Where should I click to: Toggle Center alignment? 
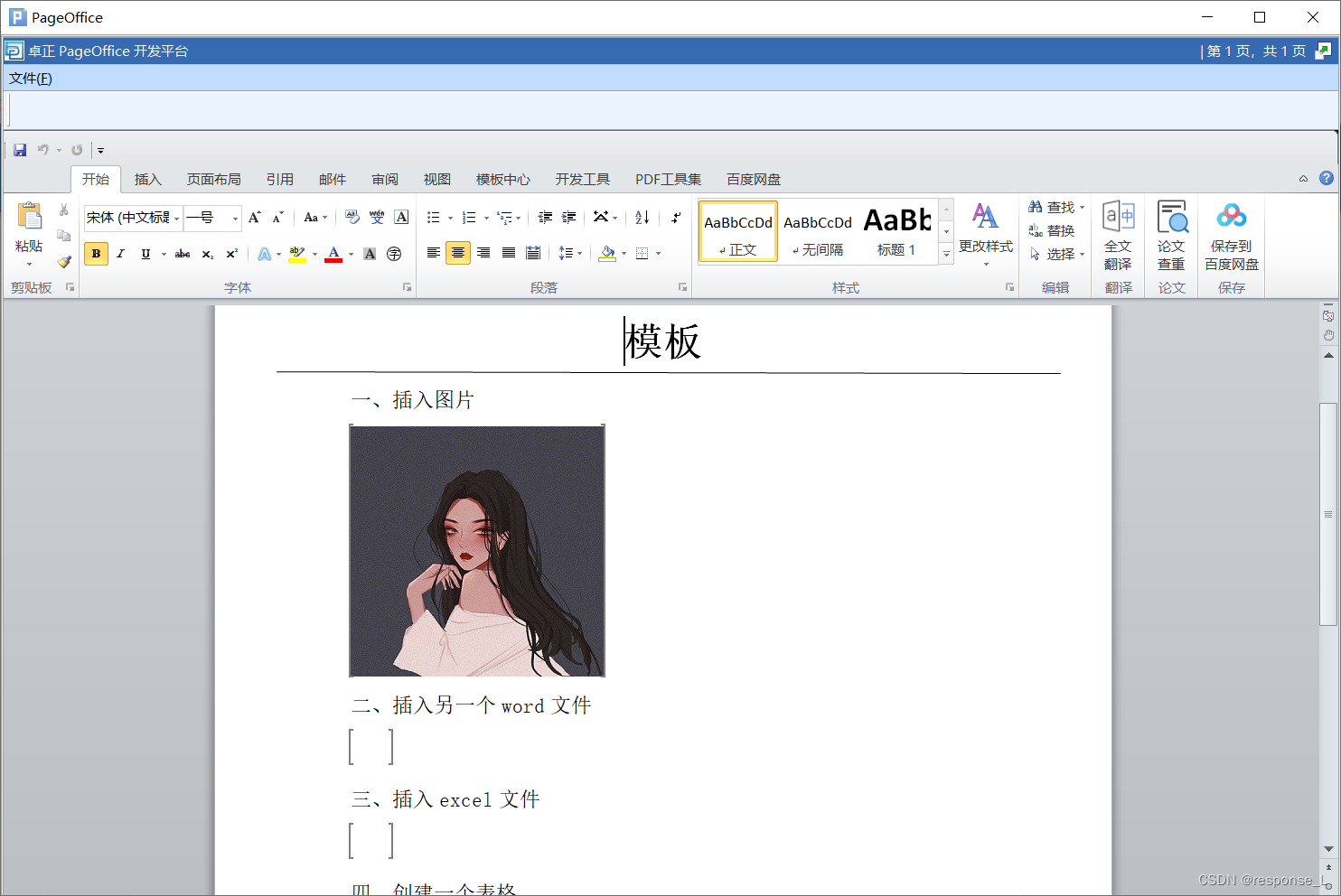(458, 253)
